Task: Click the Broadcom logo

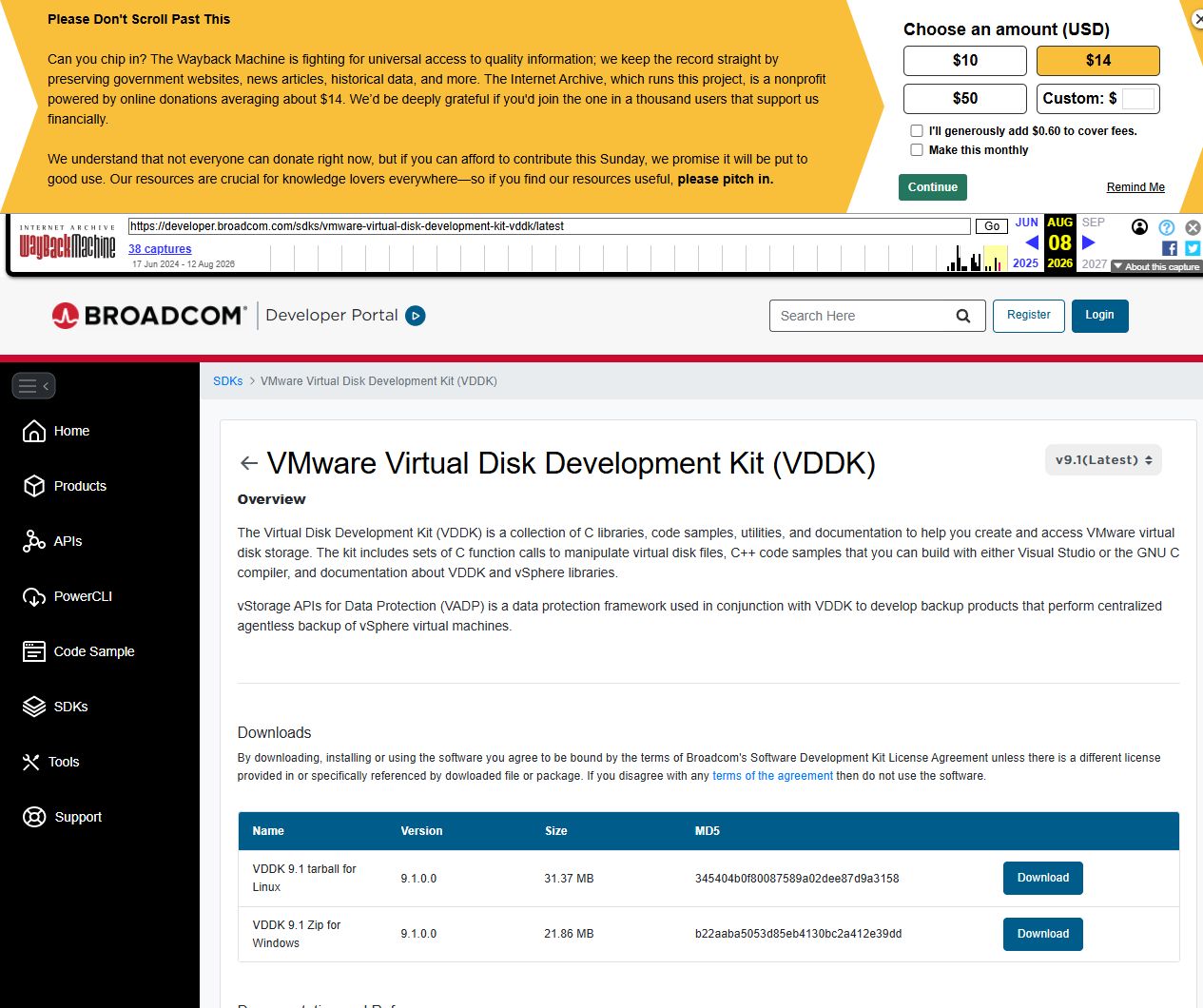Action: [149, 315]
